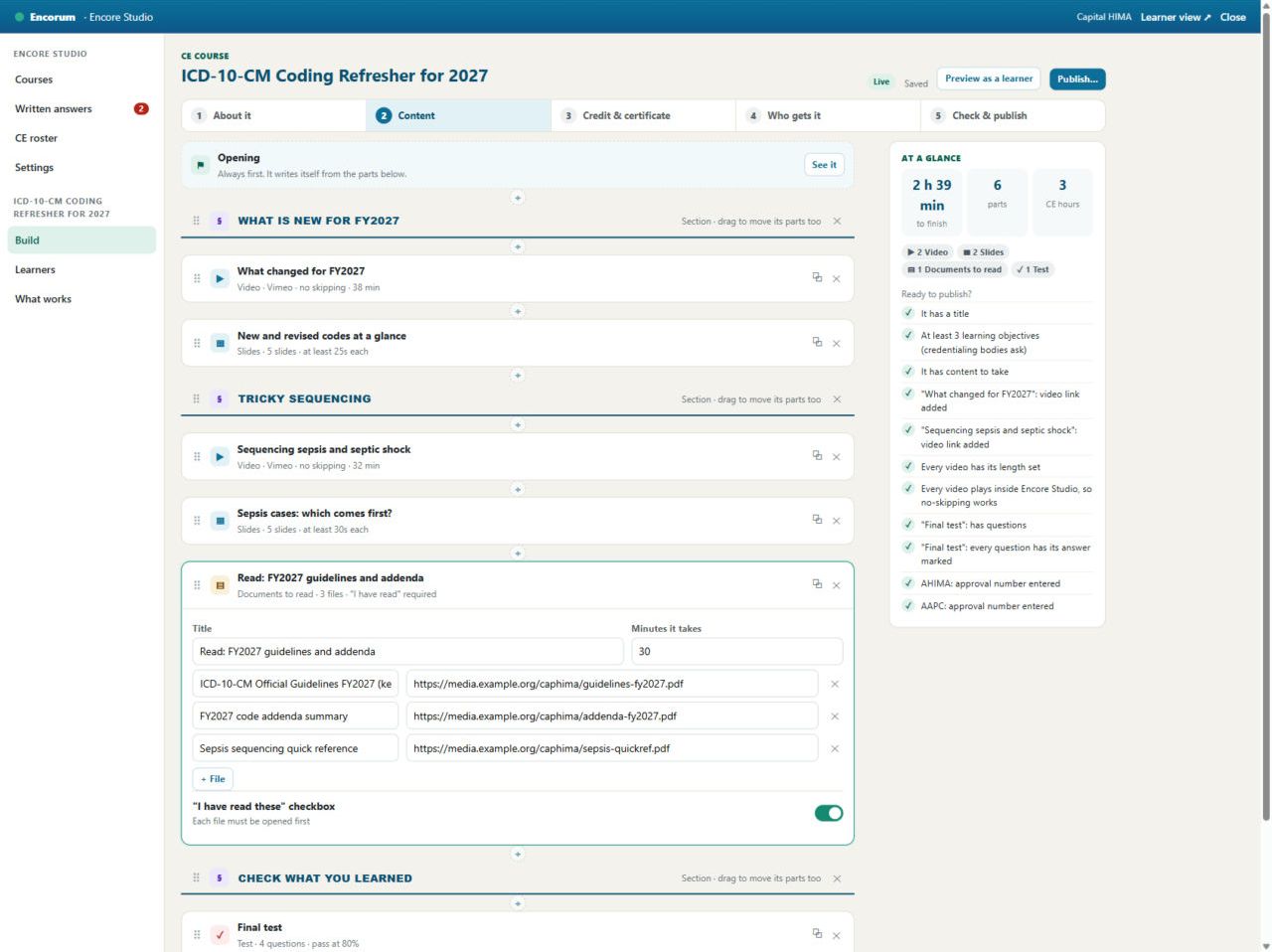Open "Learner view" link in top bar
Screen dimensions: 1272x952
1176,17
